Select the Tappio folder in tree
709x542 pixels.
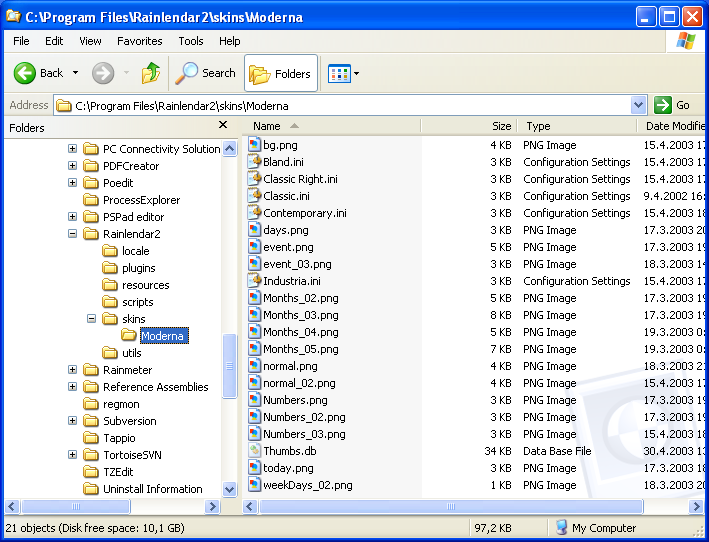tap(109, 438)
